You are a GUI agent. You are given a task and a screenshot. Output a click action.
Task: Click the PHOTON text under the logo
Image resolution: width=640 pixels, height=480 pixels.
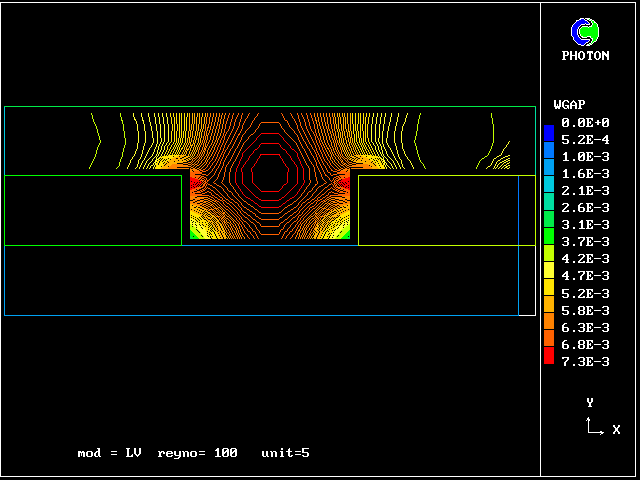coord(585,56)
